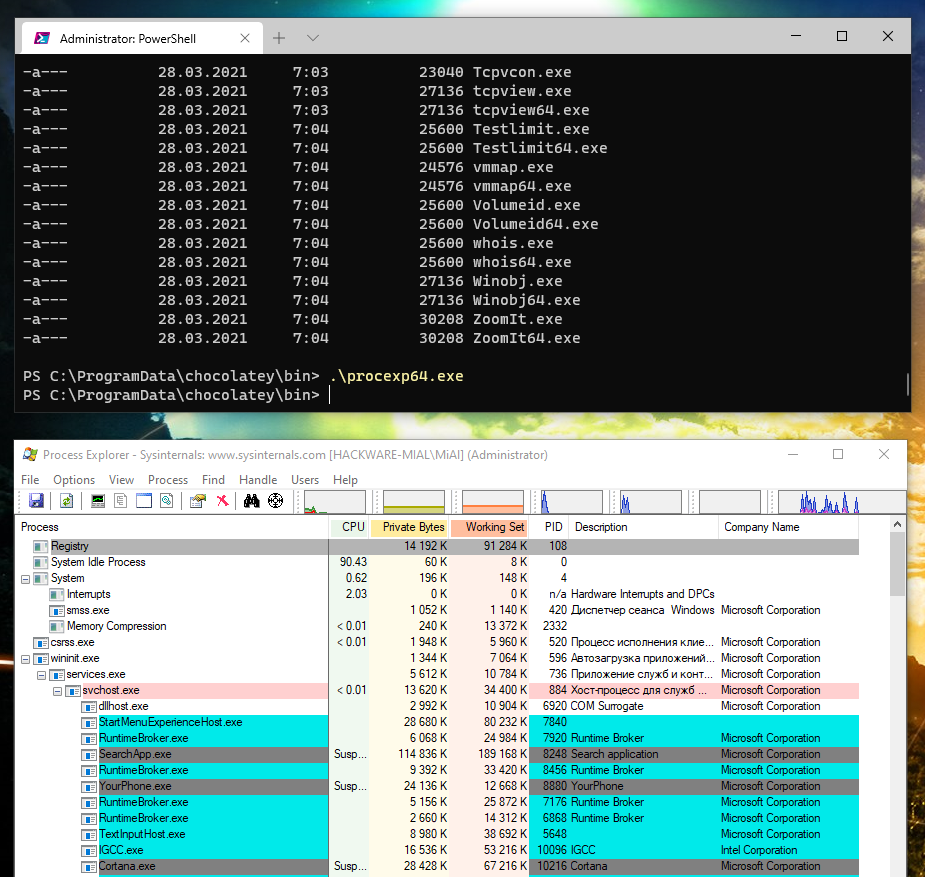Collapse the System process tree node

(x=26, y=578)
